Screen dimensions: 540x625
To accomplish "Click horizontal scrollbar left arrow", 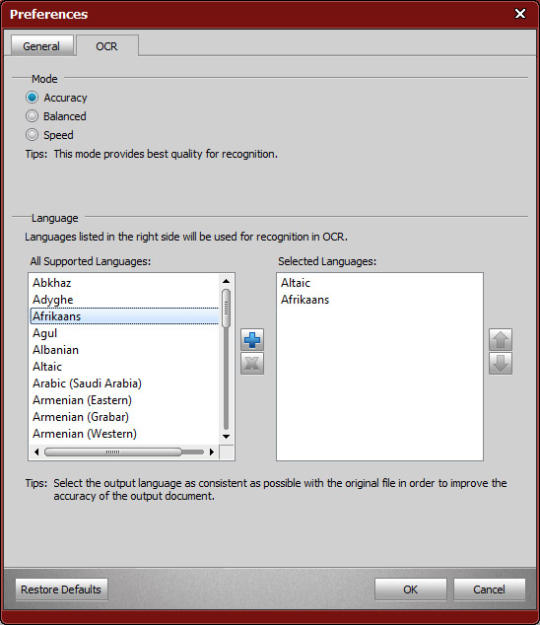I will tap(37, 452).
